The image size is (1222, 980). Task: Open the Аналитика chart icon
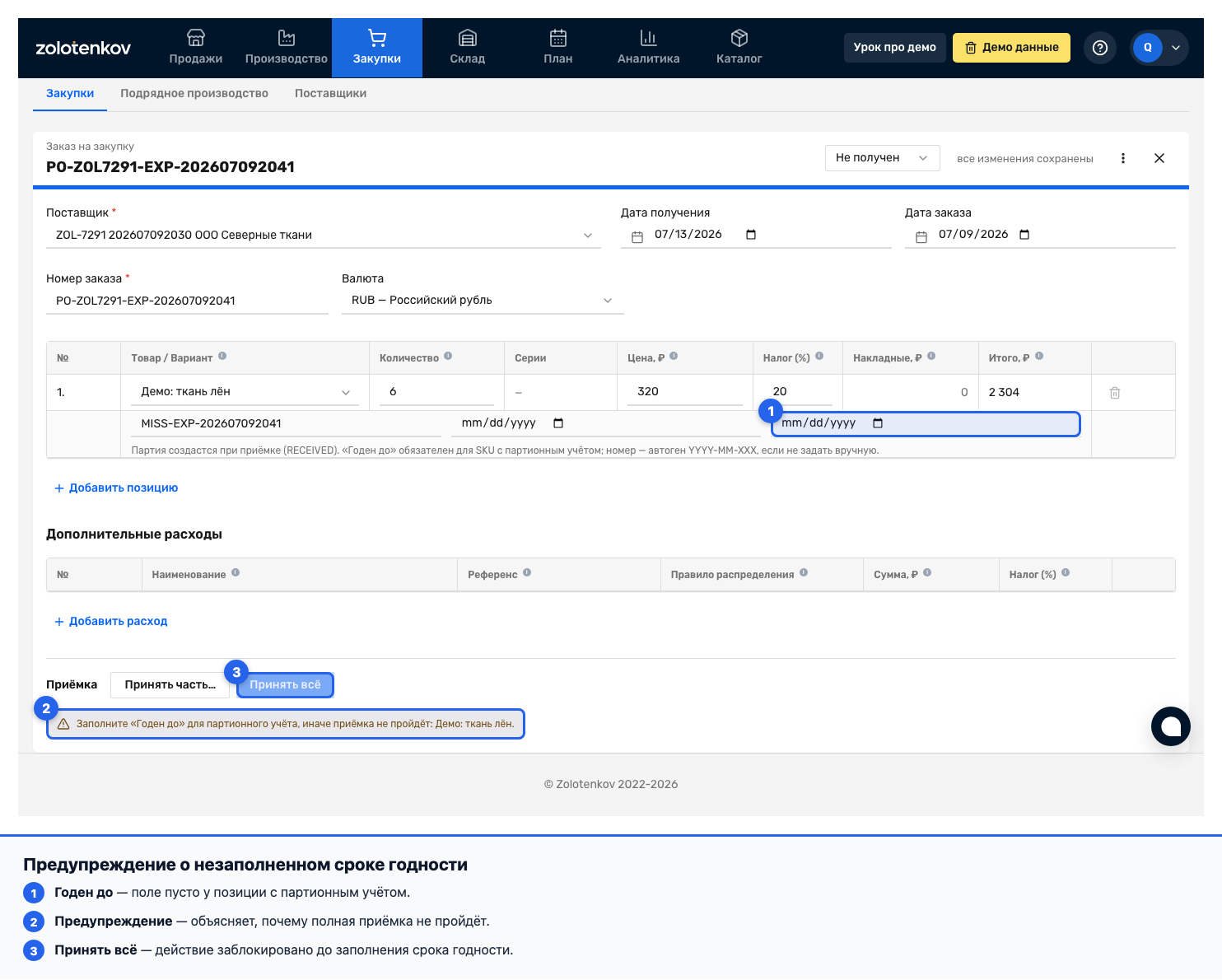[649, 38]
